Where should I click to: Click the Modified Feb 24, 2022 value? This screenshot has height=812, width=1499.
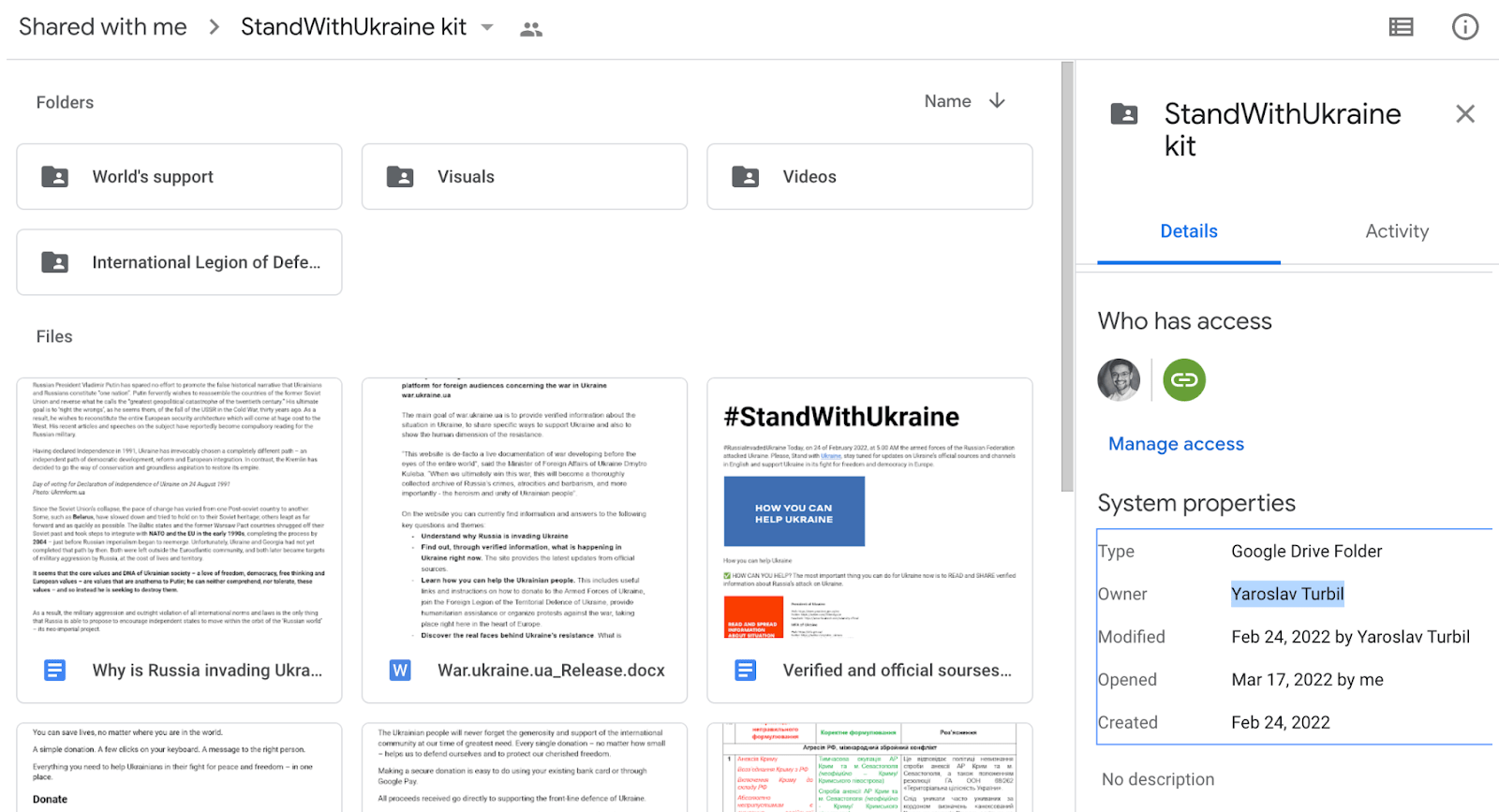click(x=1350, y=637)
